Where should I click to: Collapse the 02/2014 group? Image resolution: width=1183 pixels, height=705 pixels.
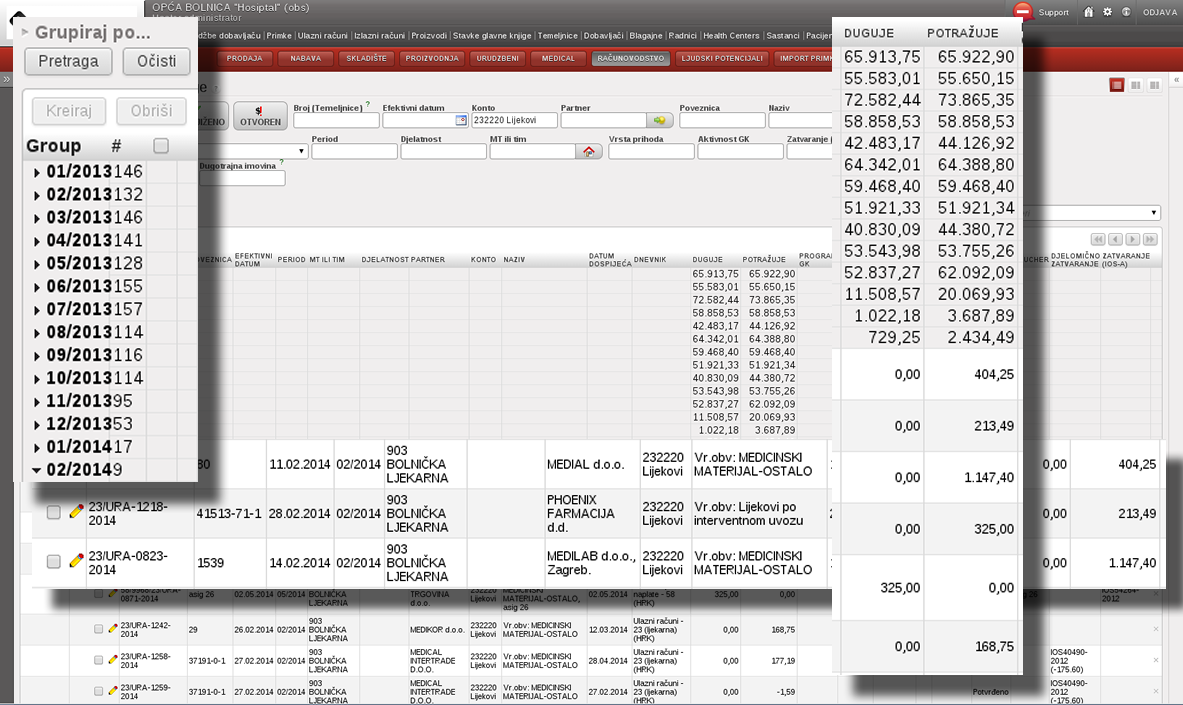[x=36, y=470]
